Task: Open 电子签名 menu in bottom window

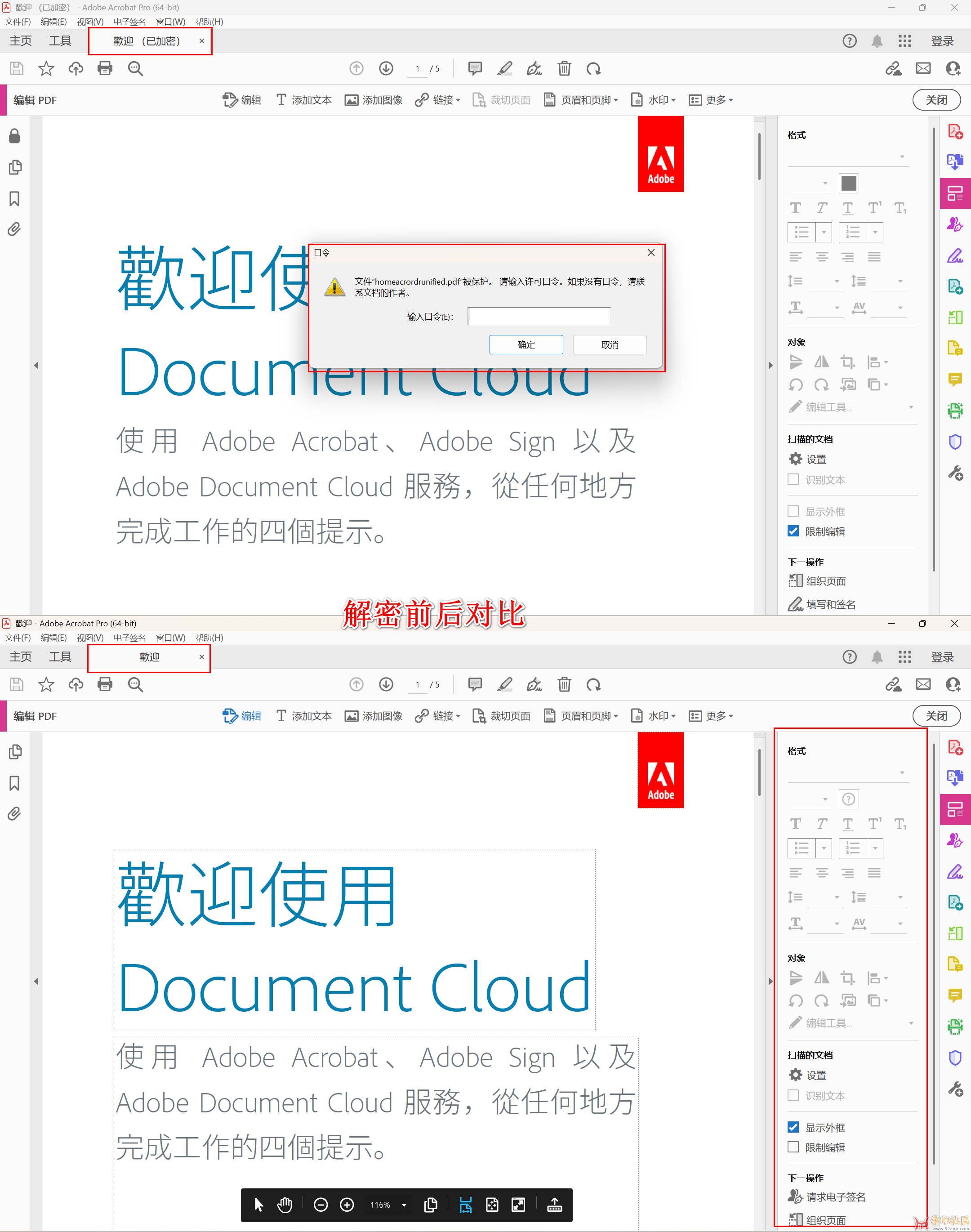Action: (x=129, y=638)
